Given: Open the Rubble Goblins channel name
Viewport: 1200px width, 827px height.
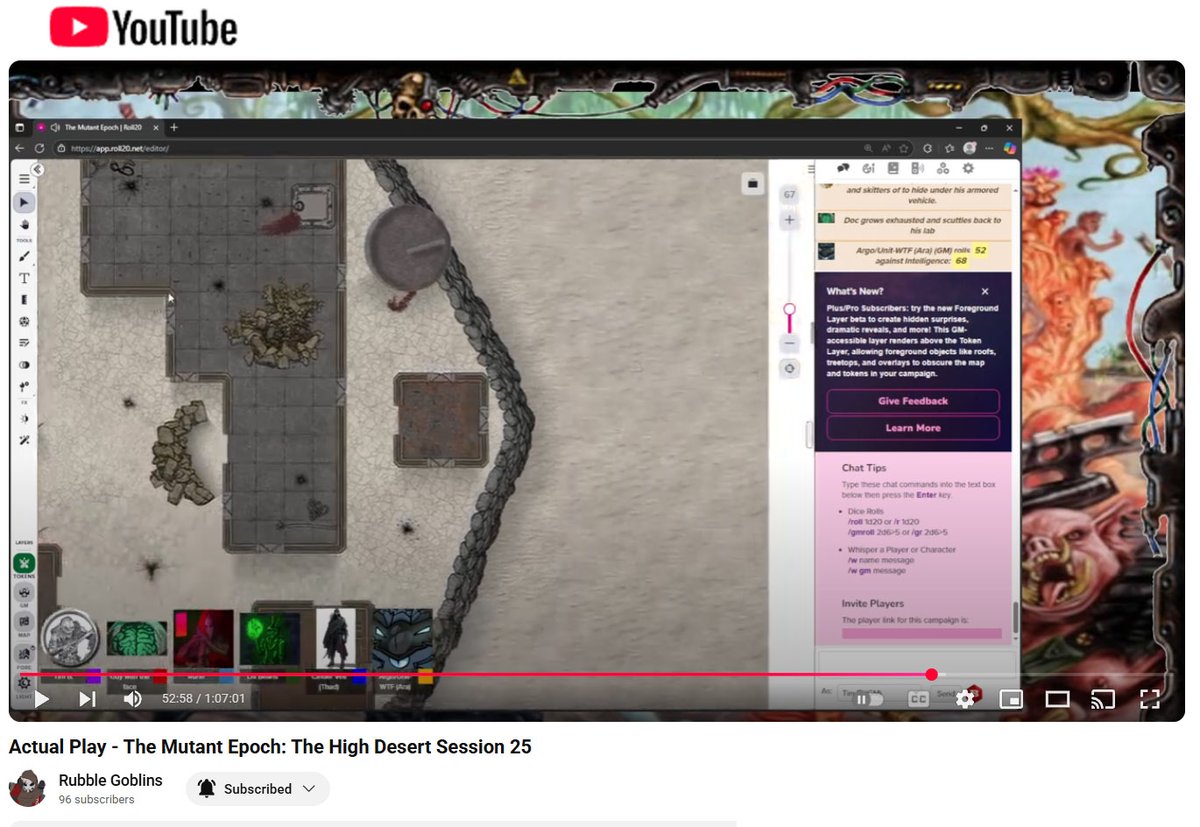Looking at the screenshot, I should pyautogui.click(x=110, y=780).
